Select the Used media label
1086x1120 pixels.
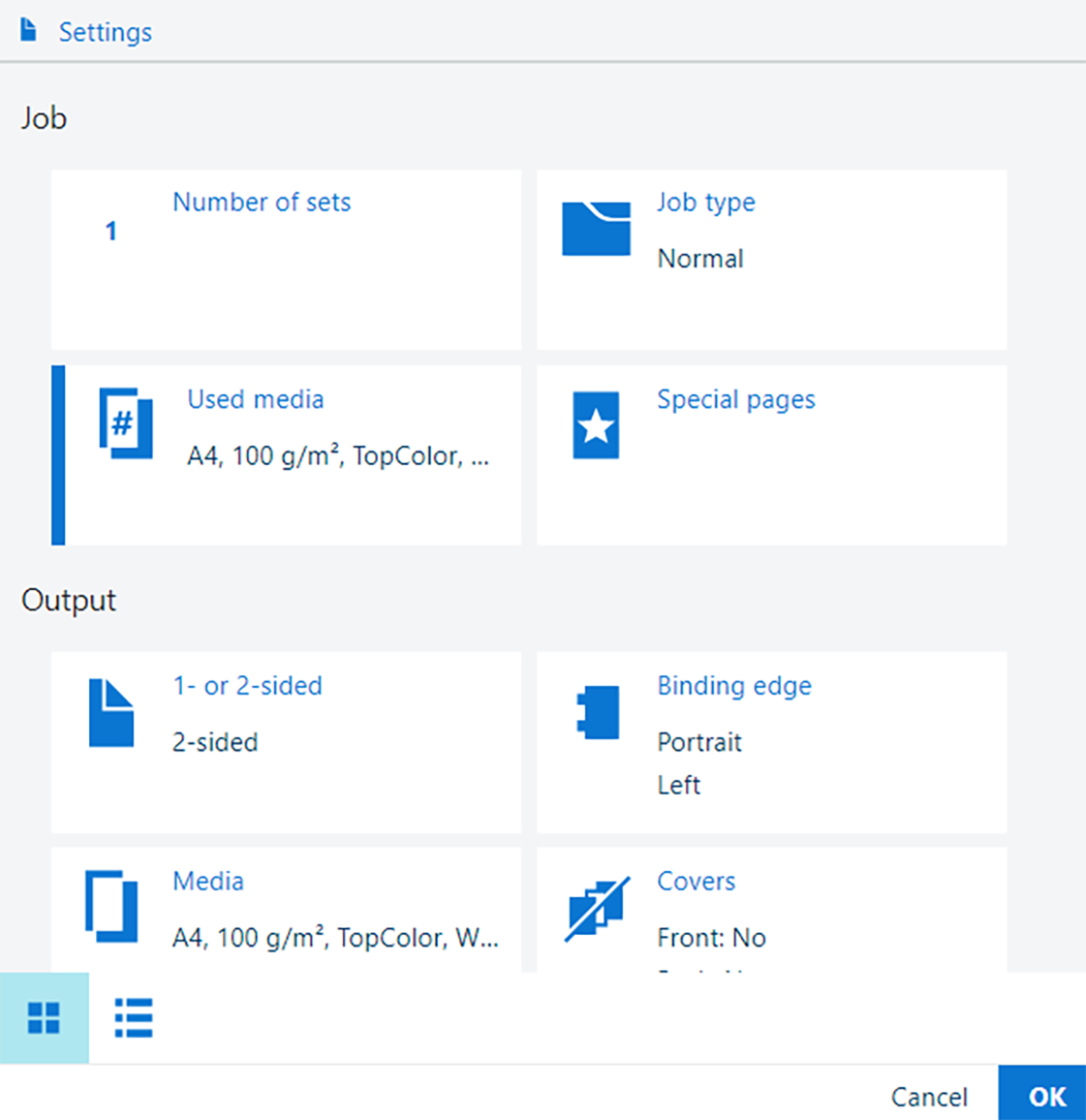[x=255, y=399]
